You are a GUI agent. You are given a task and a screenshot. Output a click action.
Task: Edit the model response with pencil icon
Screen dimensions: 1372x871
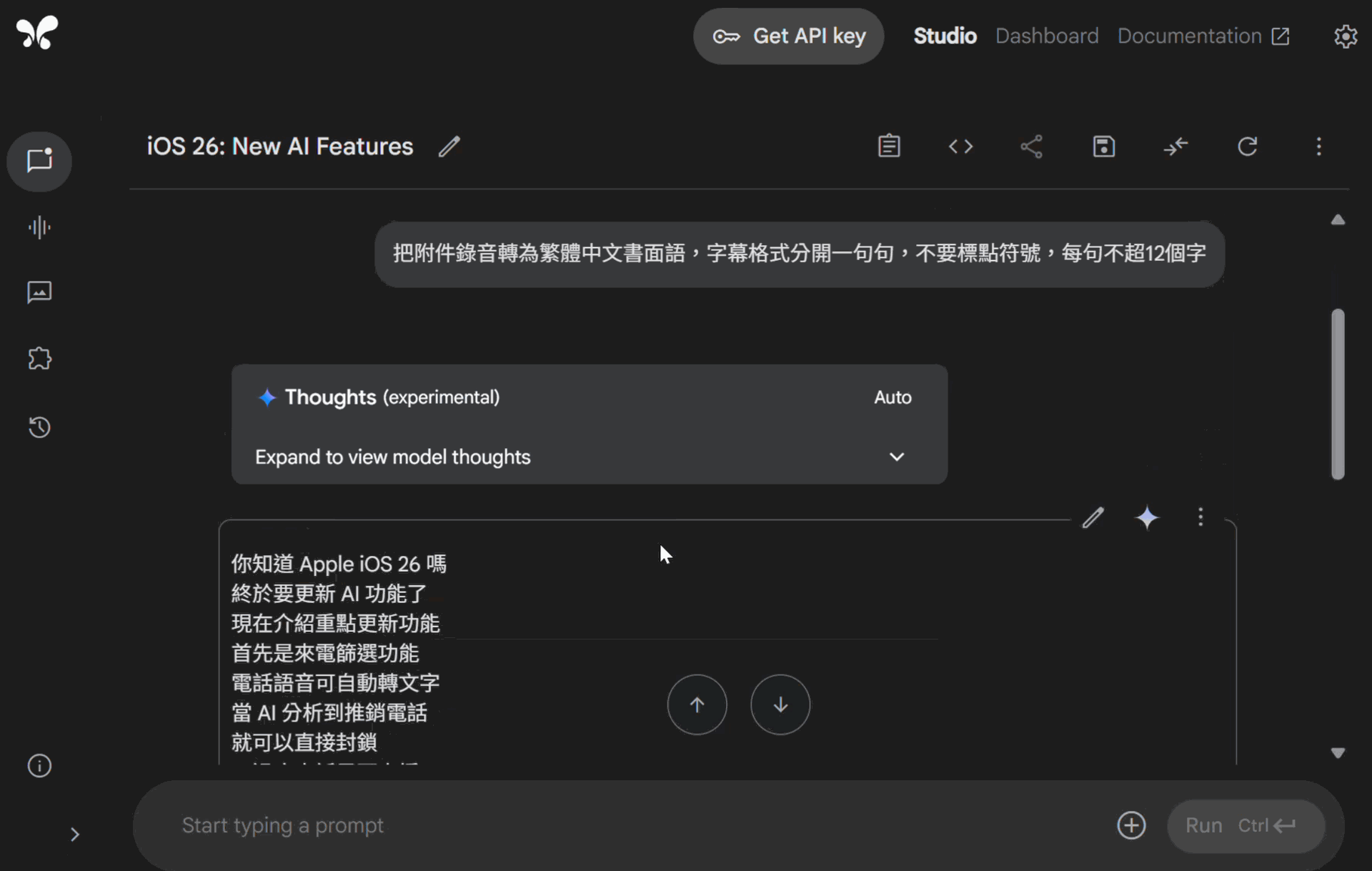point(1093,517)
